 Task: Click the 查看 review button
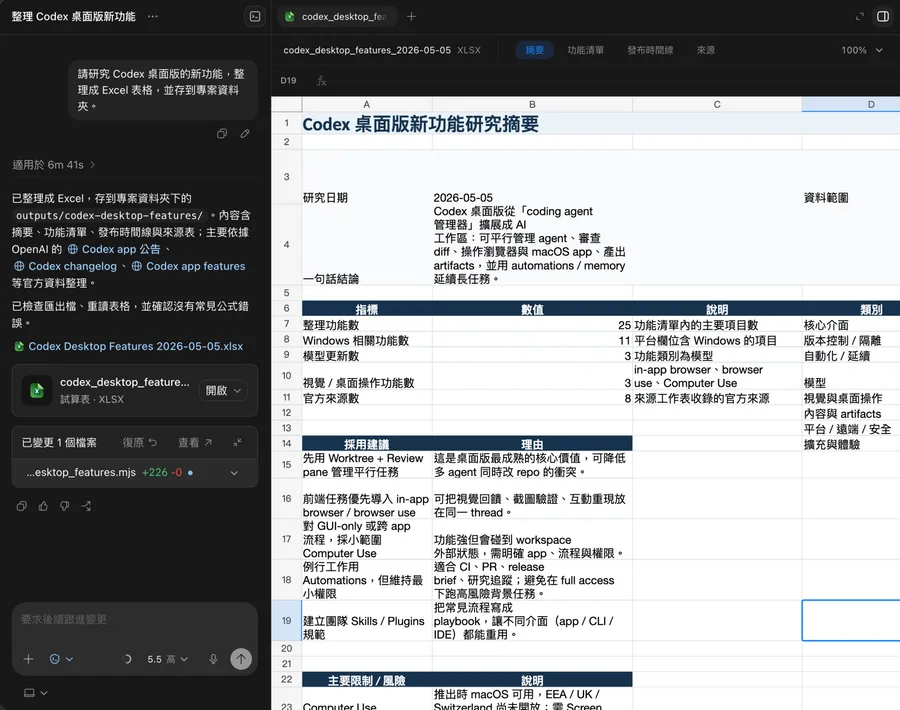tap(195, 443)
